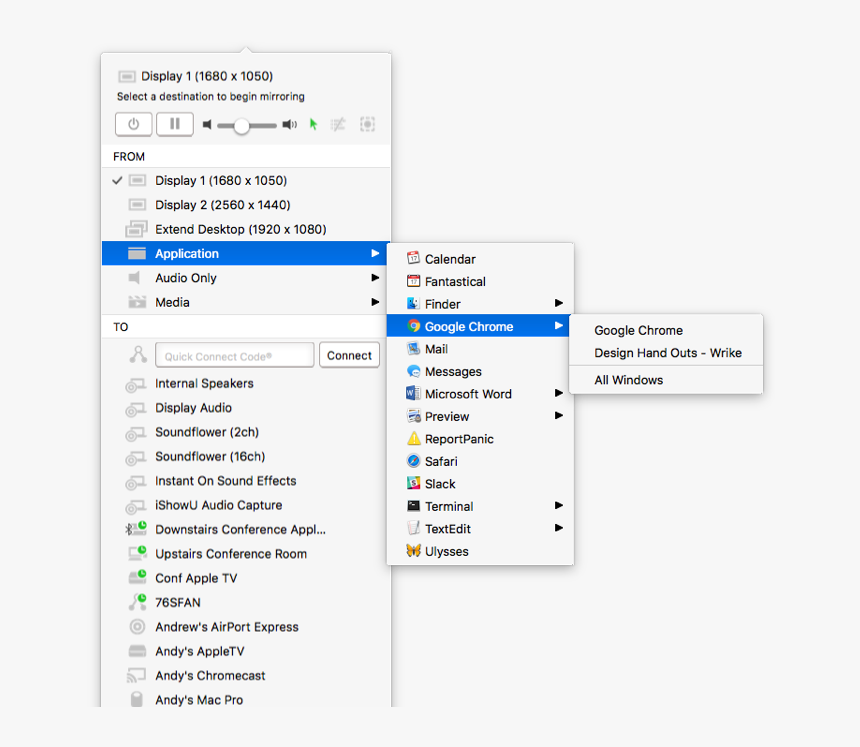
Task: Click volume slider track right of knob
Action: click(x=263, y=126)
